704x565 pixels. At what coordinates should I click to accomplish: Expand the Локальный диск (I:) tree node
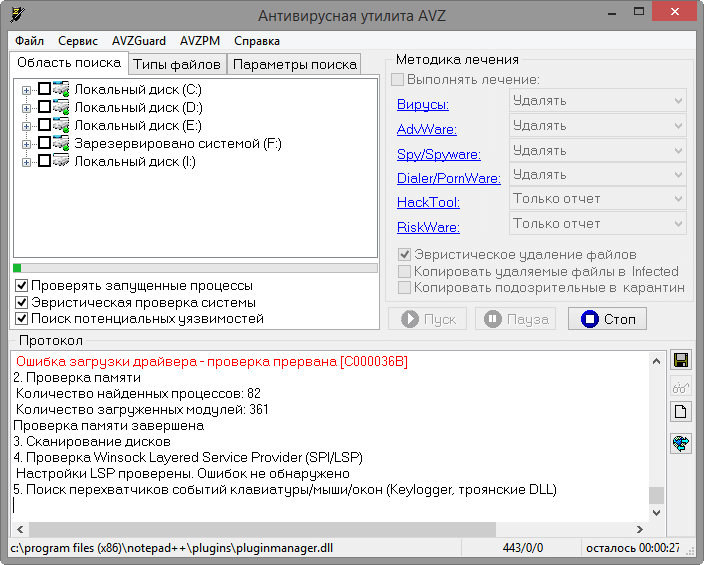point(26,162)
